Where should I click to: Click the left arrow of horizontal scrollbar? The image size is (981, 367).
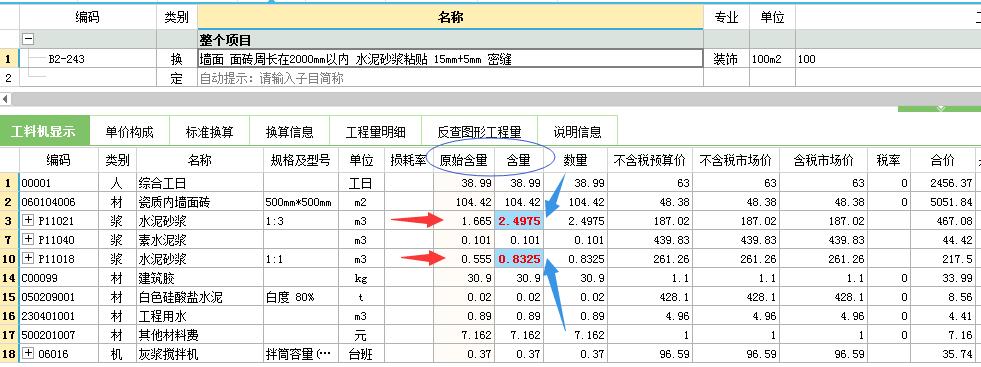[x=6, y=99]
